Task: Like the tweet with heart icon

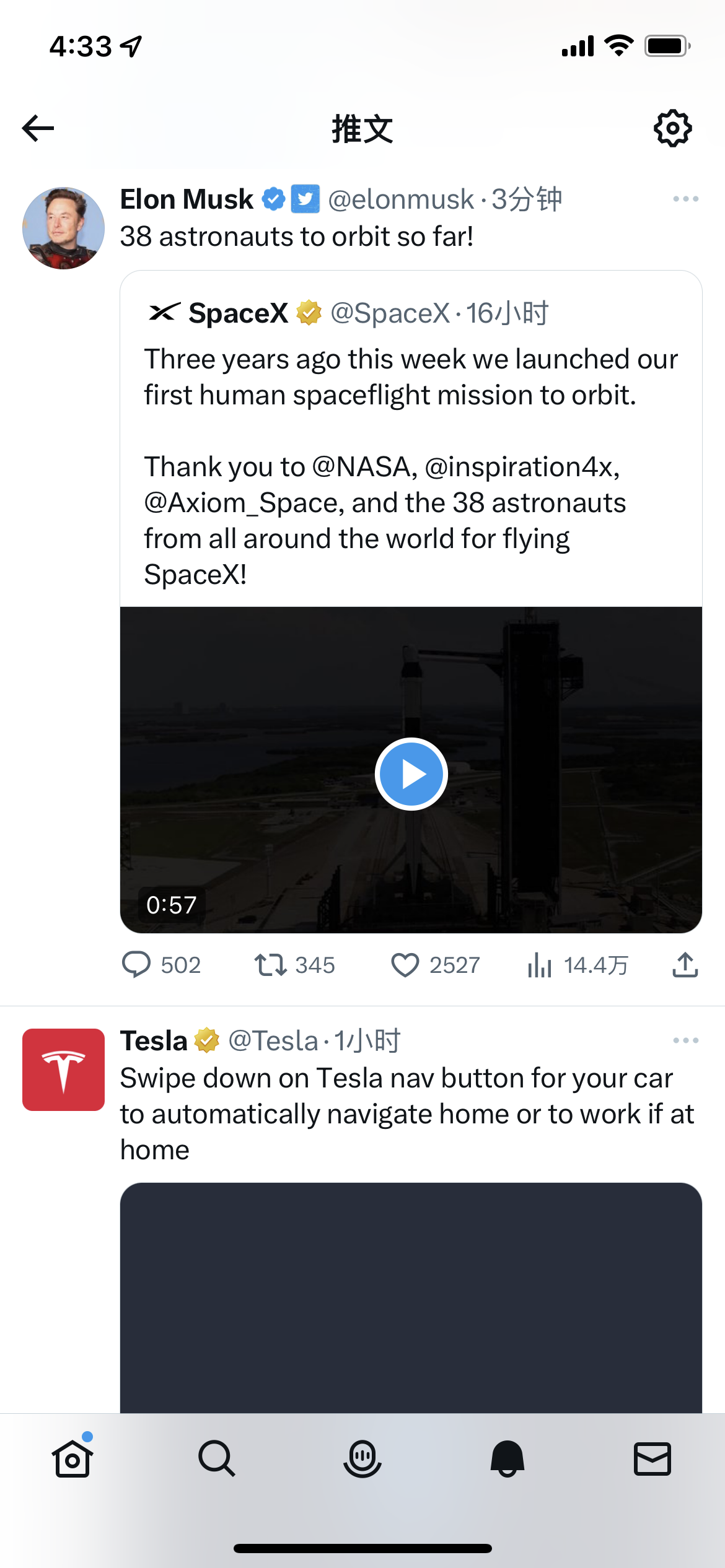Action: (x=405, y=964)
